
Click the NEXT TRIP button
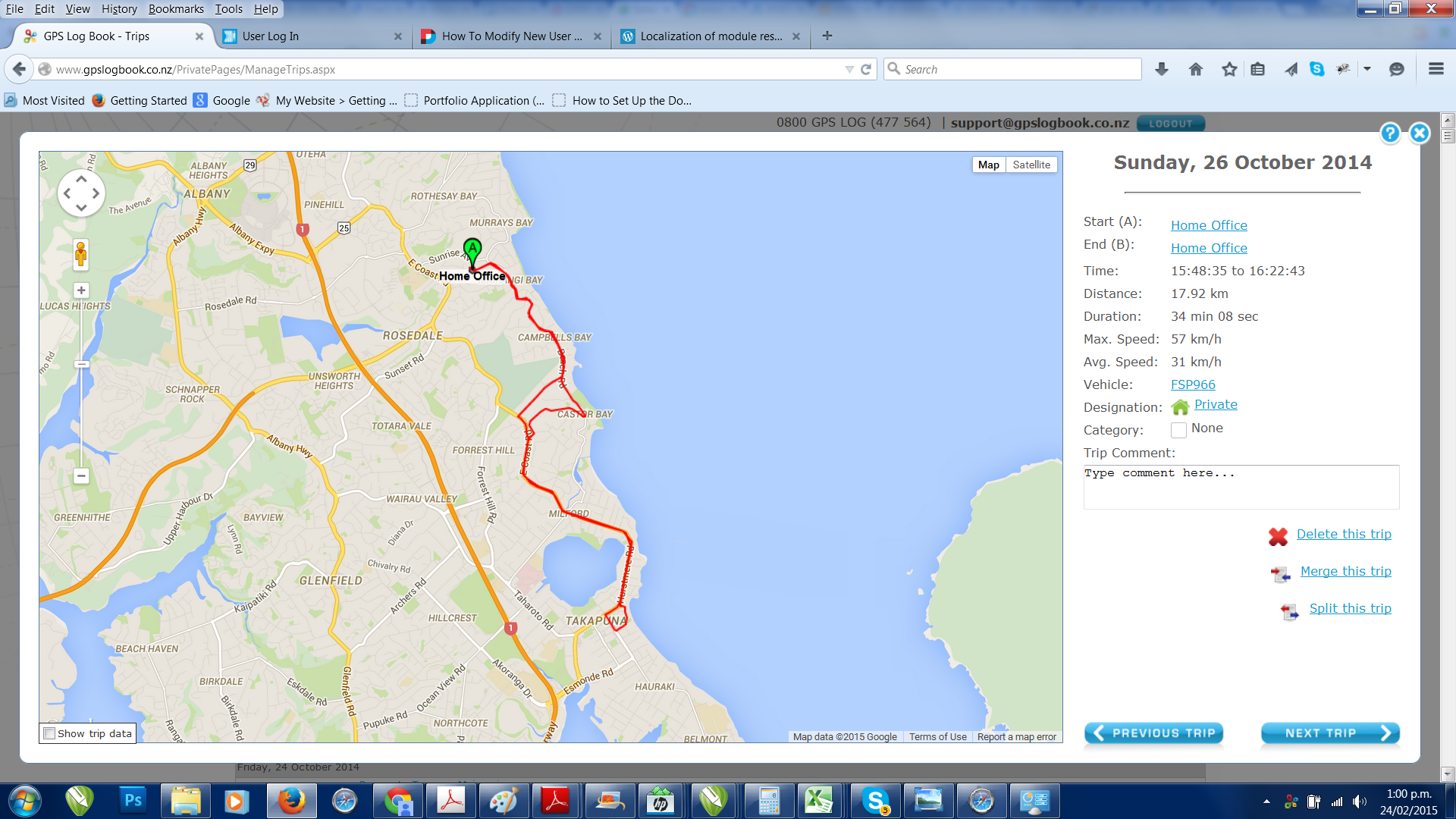click(x=1329, y=733)
